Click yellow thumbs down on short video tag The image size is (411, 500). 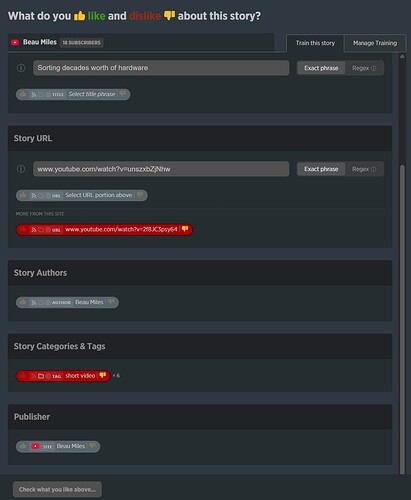tap(103, 376)
